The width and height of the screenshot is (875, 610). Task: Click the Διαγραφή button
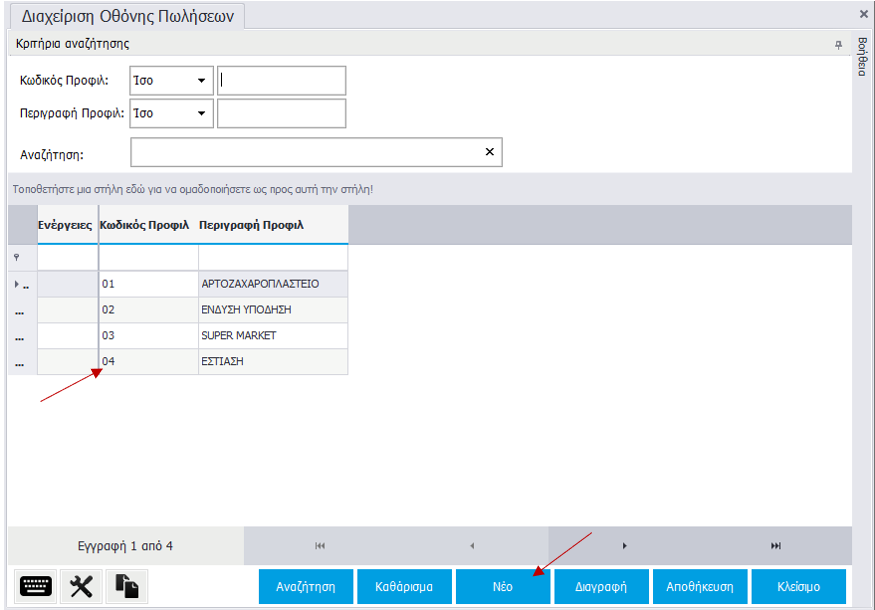point(602,587)
